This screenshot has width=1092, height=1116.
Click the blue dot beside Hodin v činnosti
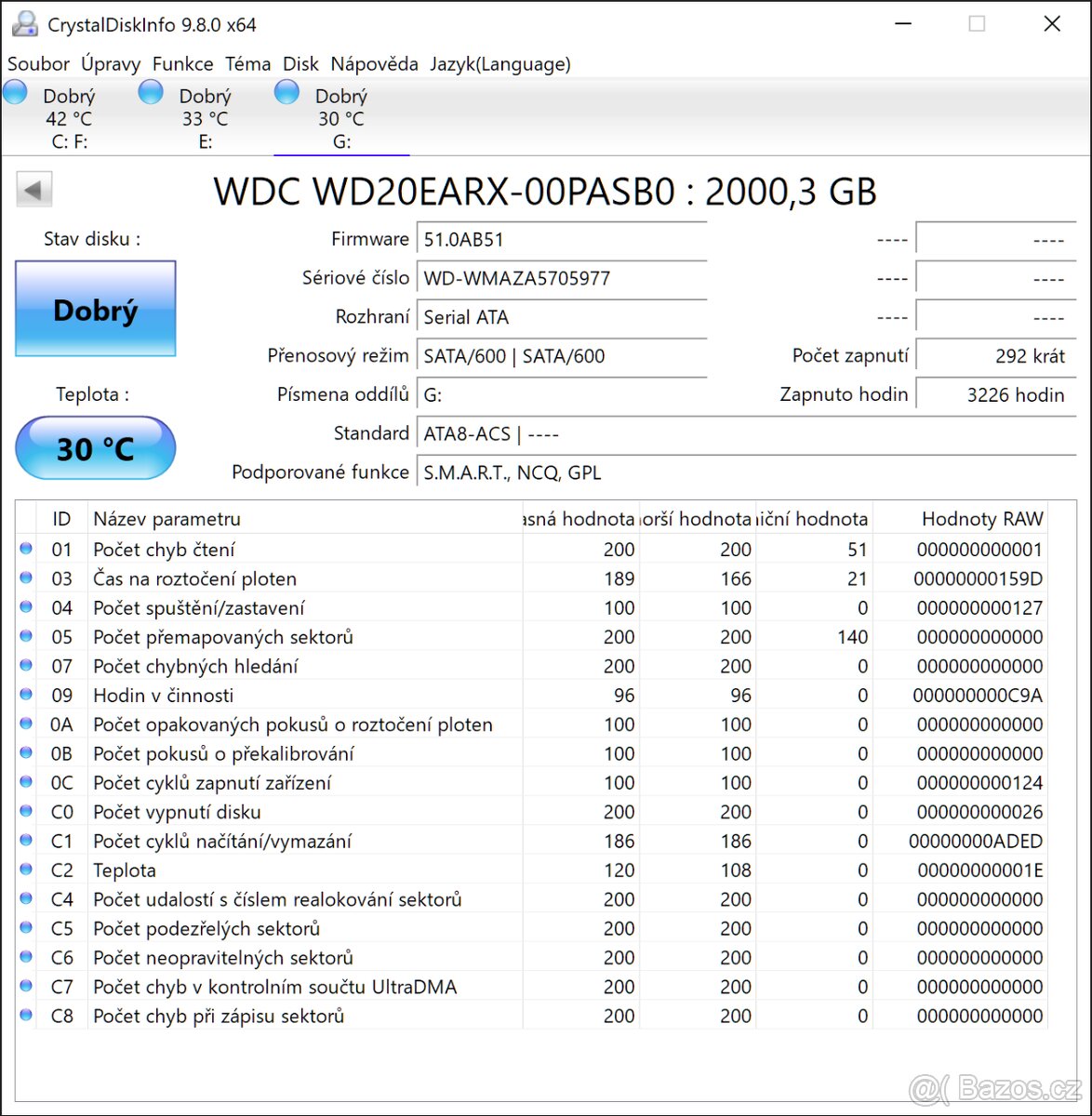[25, 695]
